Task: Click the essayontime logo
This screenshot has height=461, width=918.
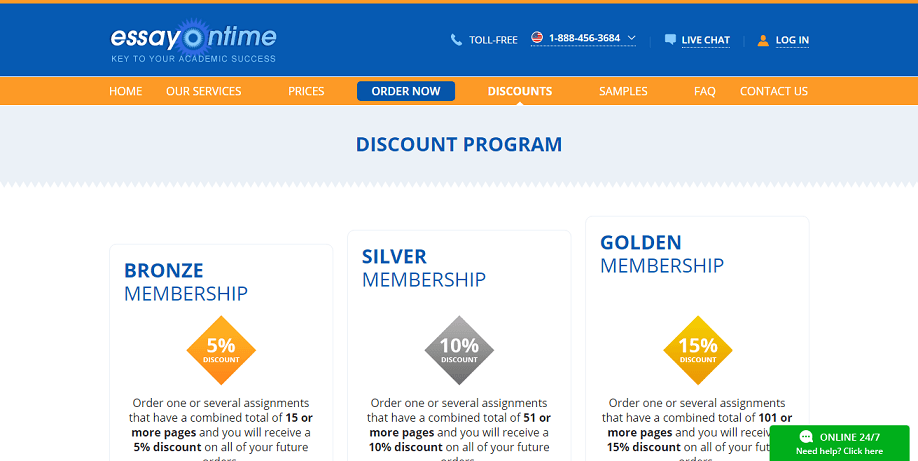Action: pos(193,41)
